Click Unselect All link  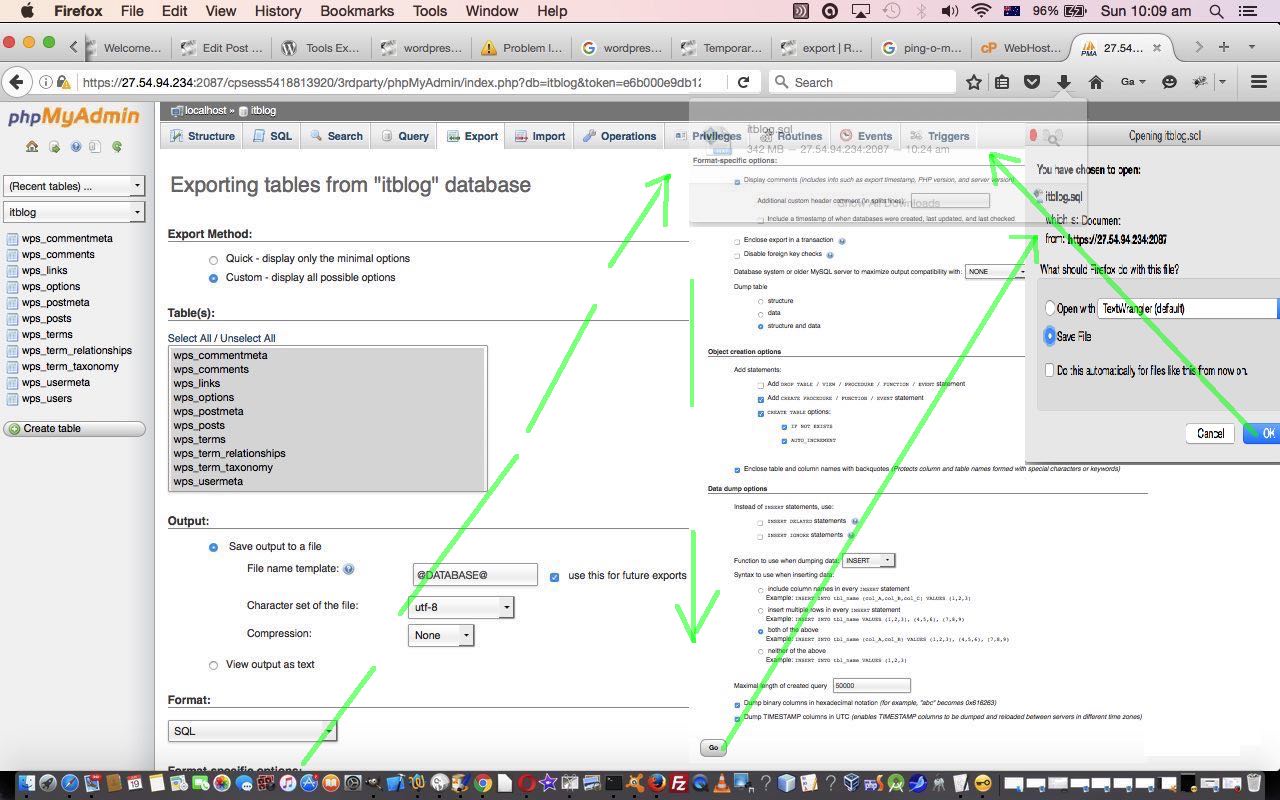[x=248, y=339]
